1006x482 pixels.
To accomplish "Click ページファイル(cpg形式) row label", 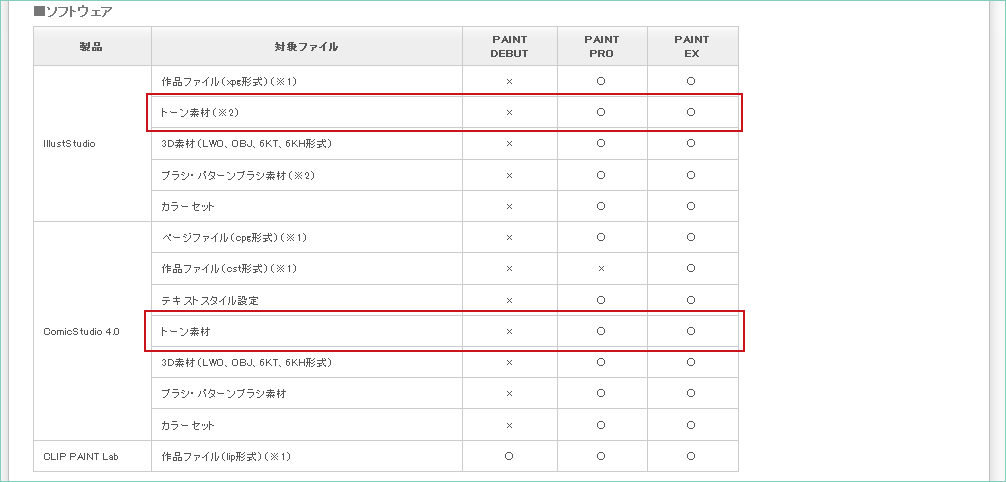I will pos(233,237).
